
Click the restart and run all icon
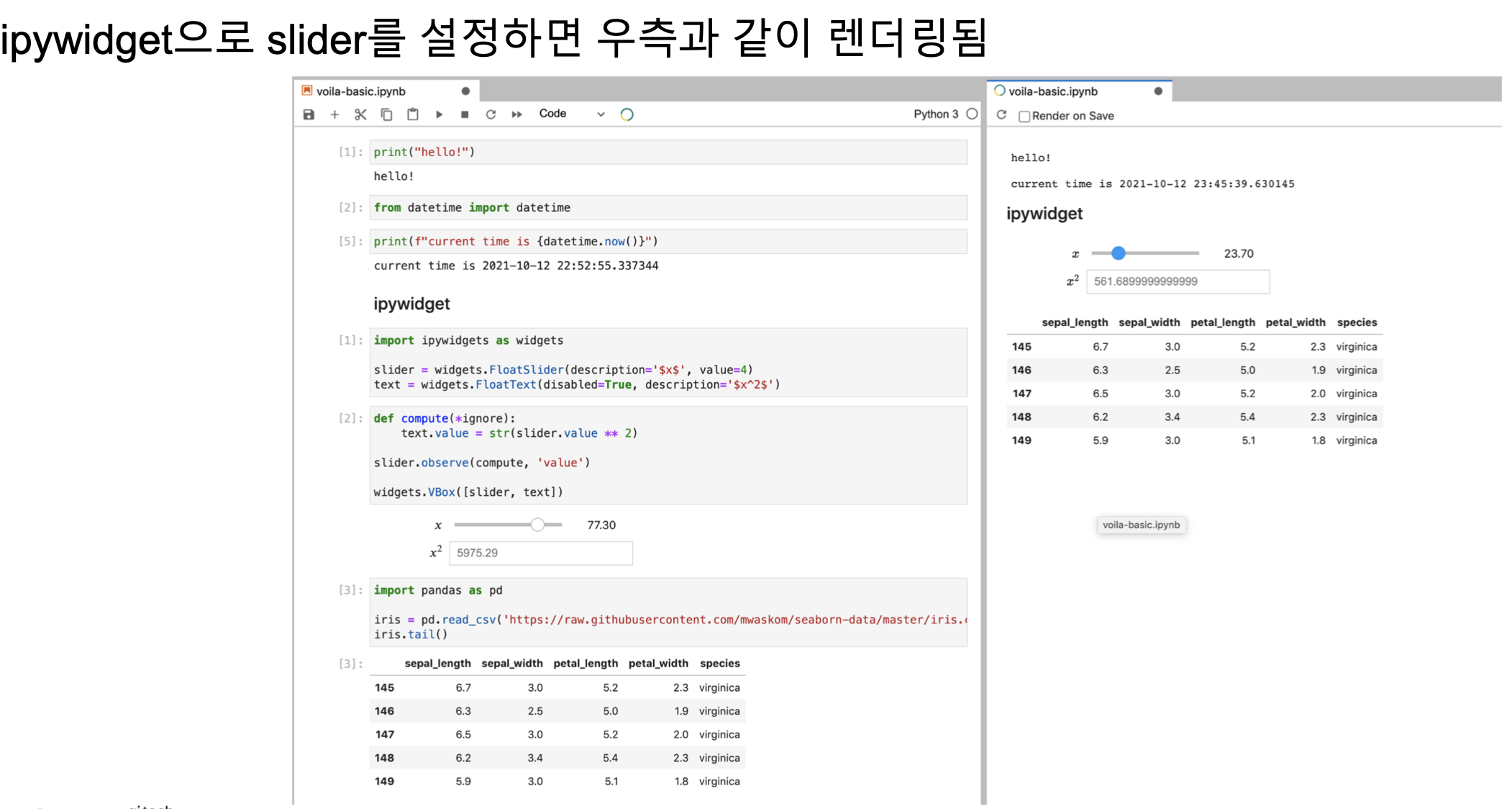point(516,114)
